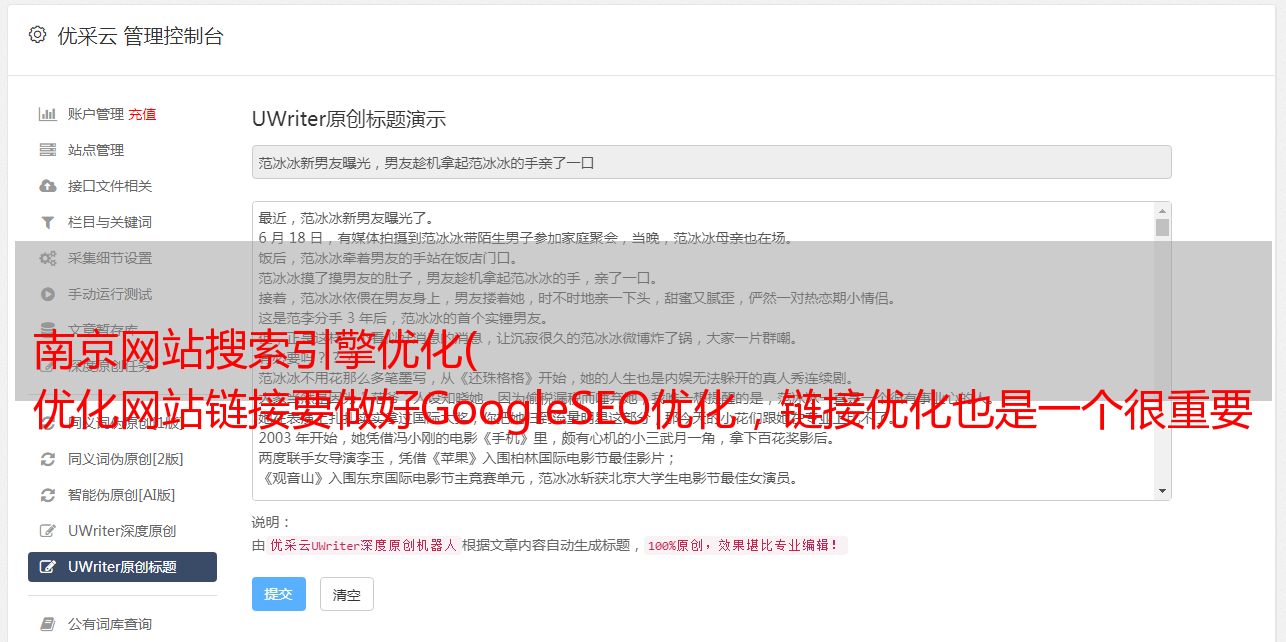Click the 说明： label below the text area
The width and height of the screenshot is (1286, 642).
click(272, 522)
